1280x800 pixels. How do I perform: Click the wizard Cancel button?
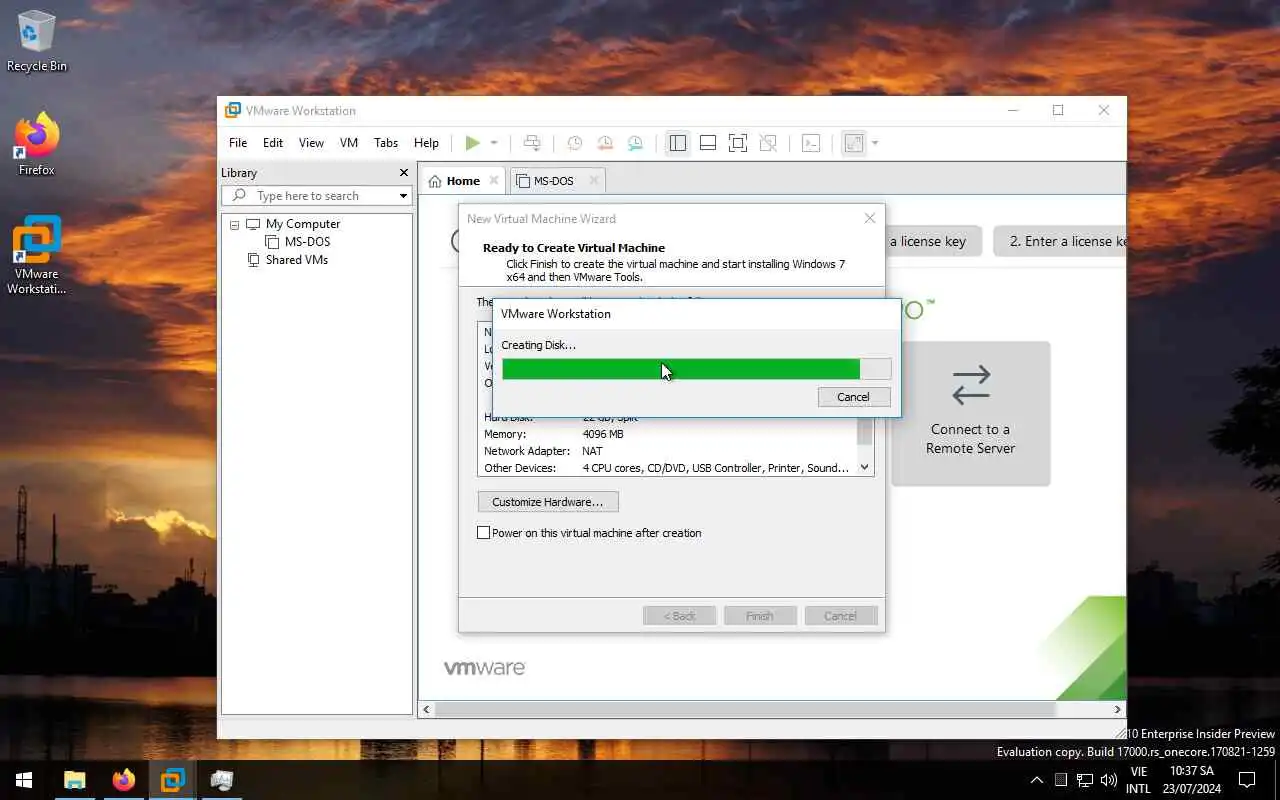pyautogui.click(x=840, y=616)
